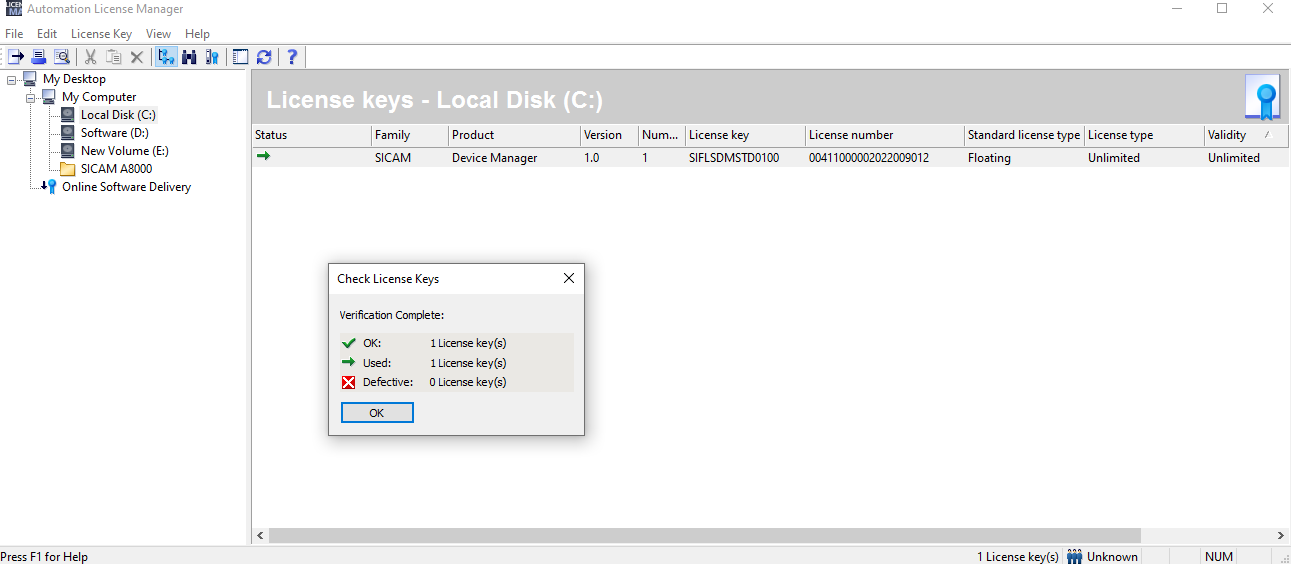Click the My Computer monitor icon

pos(49,97)
